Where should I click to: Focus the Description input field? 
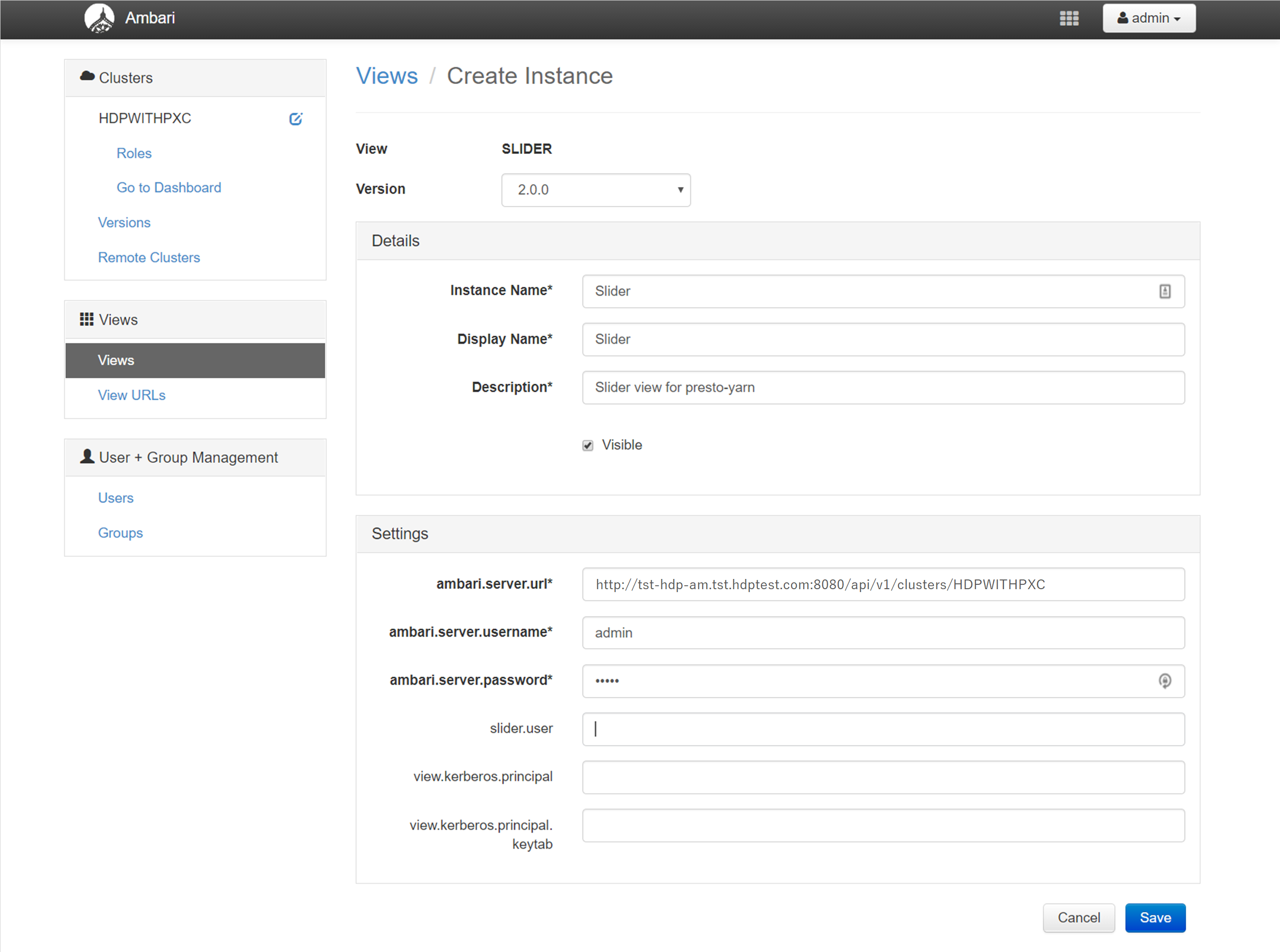pyautogui.click(x=883, y=388)
